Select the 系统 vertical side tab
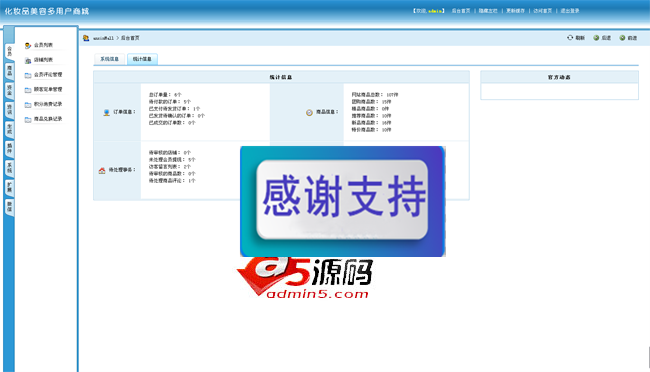The height and width of the screenshot is (372, 650). tap(10, 168)
